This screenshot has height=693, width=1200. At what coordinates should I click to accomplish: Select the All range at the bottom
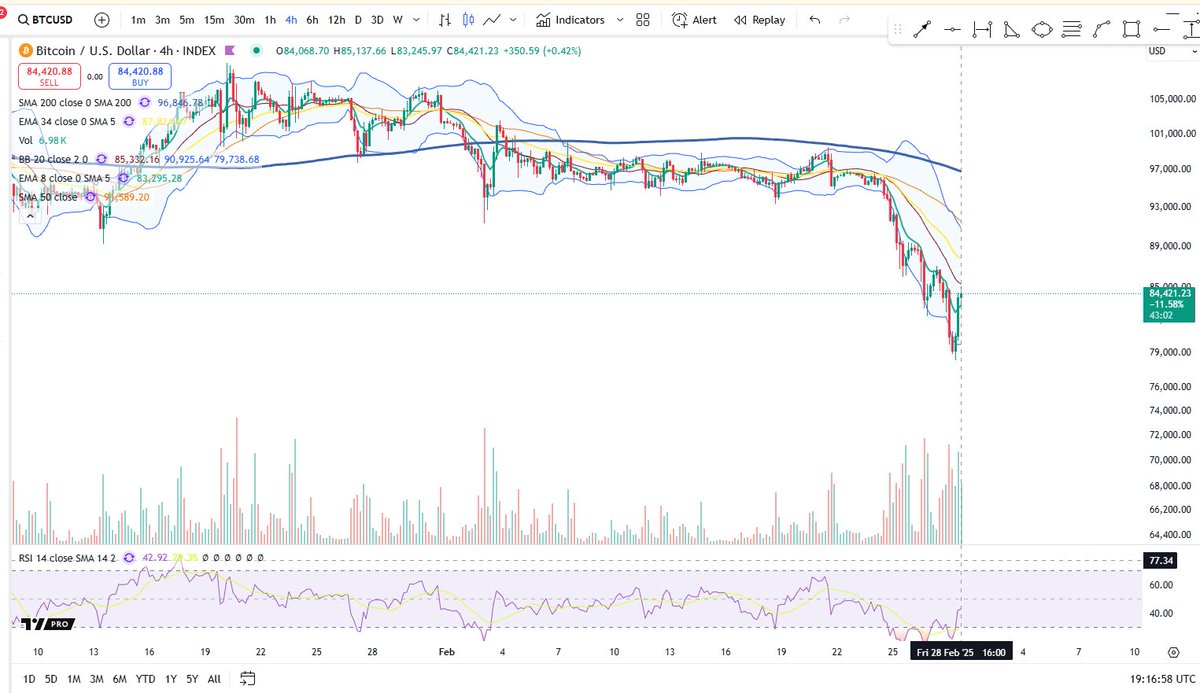pyautogui.click(x=213, y=678)
